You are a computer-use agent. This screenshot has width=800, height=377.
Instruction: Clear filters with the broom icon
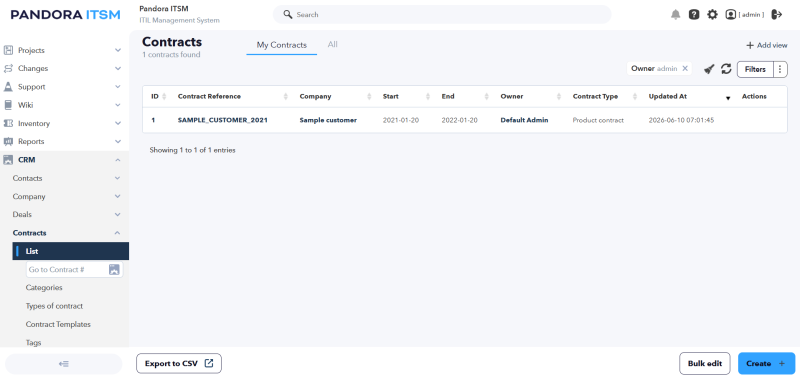[x=709, y=69]
